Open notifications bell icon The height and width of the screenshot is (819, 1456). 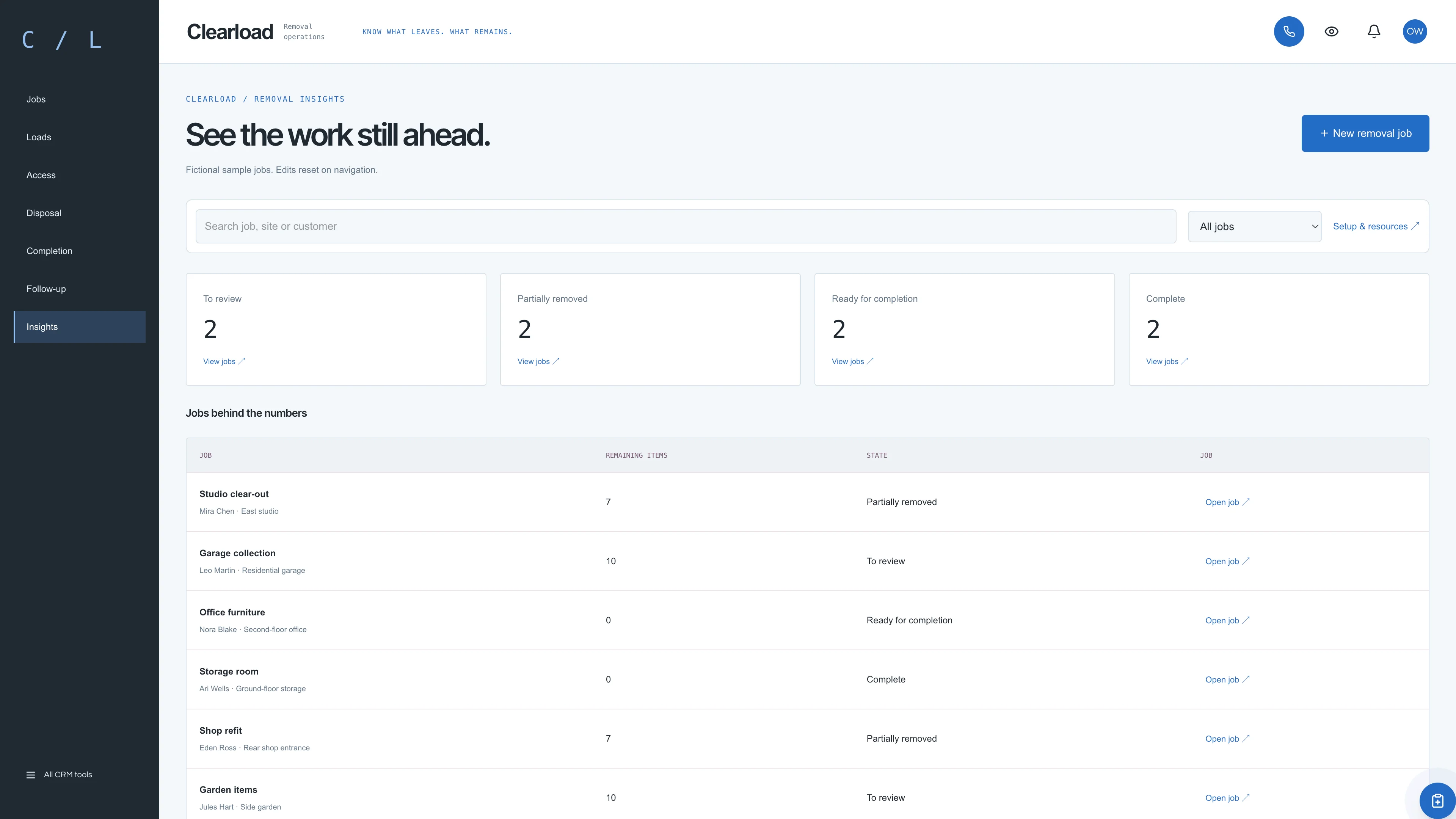tap(1374, 31)
